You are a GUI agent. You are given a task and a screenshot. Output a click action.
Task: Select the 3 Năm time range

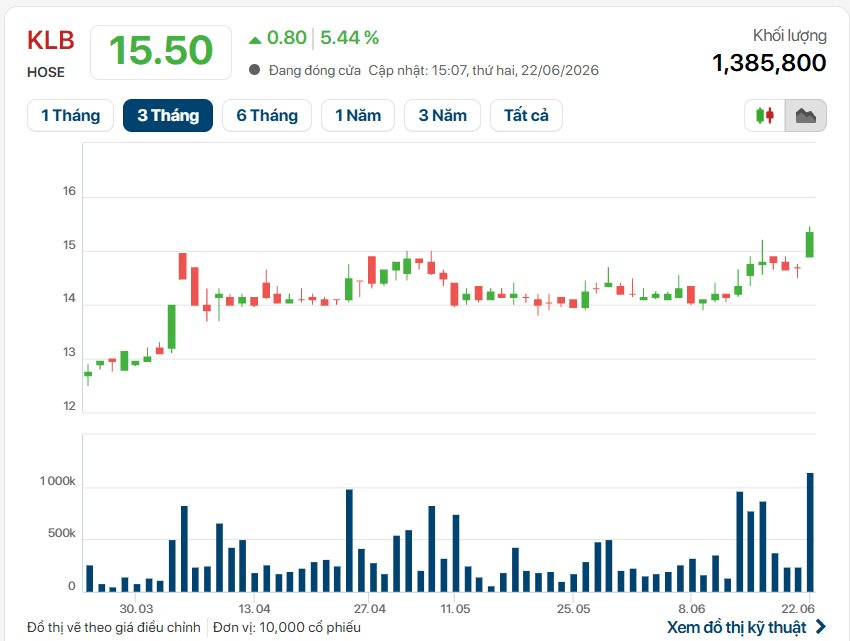point(442,116)
